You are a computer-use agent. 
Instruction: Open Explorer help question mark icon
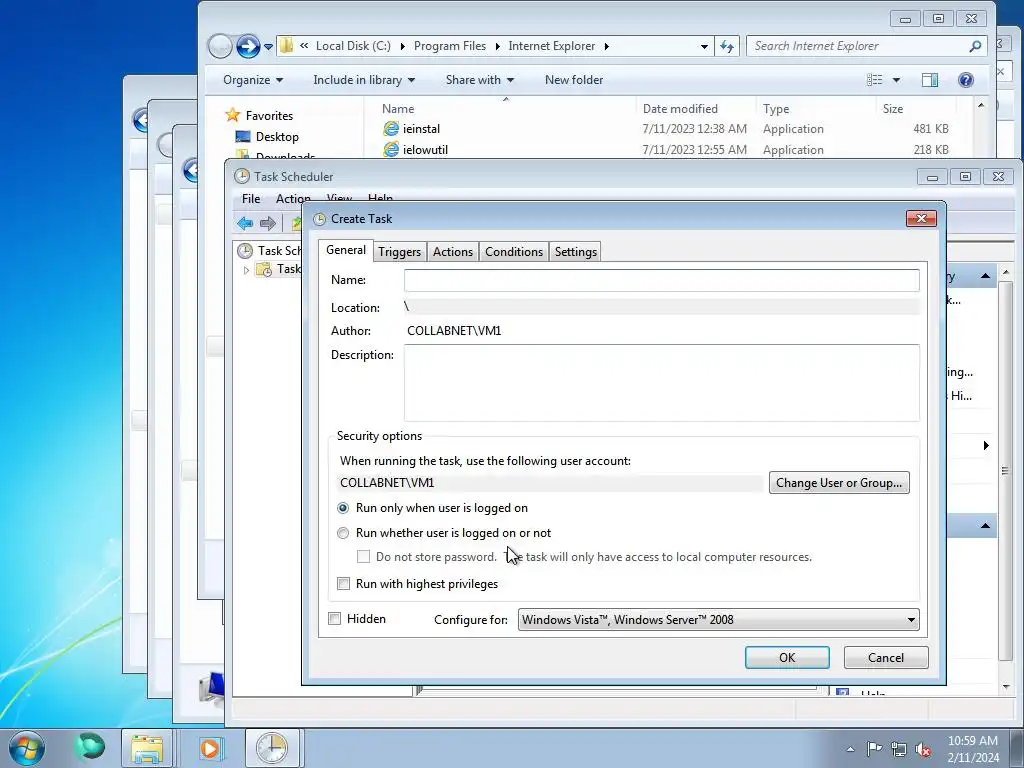(x=966, y=80)
